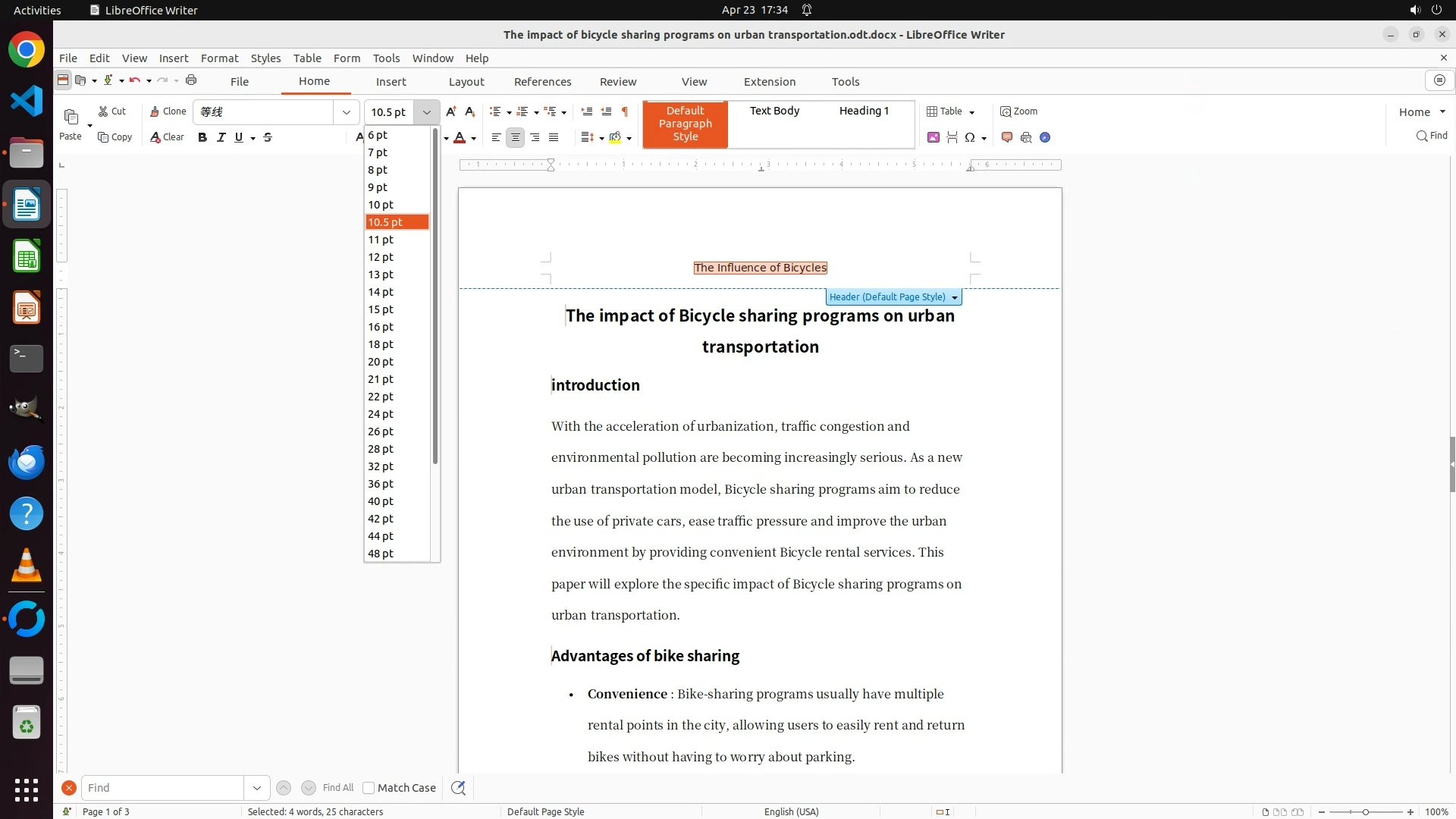Switch to the Layout tab

[466, 81]
